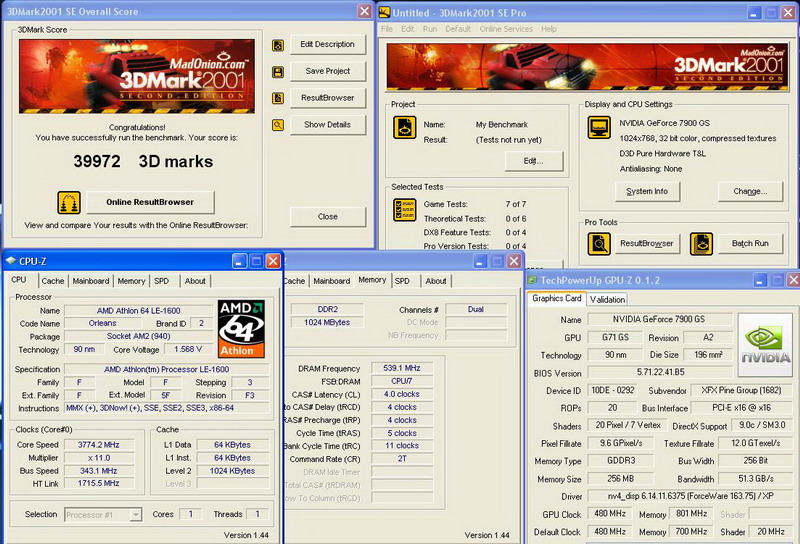The width and height of the screenshot is (800, 544).
Task: Click the CPU-Z title bar icon
Action: click(x=11, y=261)
